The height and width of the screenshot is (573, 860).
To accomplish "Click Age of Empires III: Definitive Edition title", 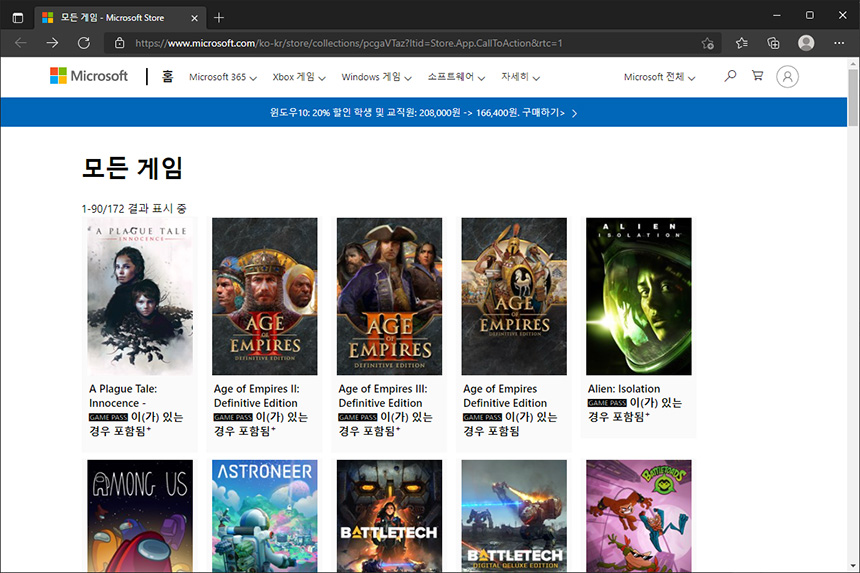I will click(x=383, y=396).
